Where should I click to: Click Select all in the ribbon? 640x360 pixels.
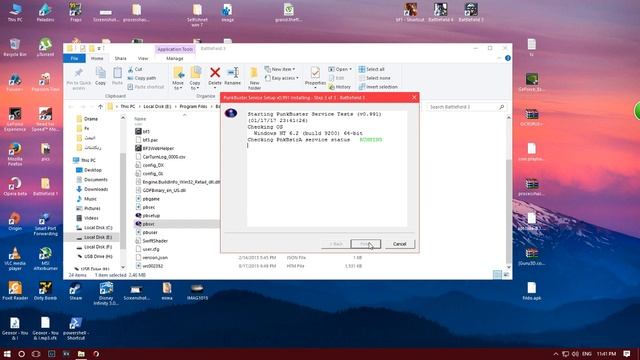click(x=371, y=69)
